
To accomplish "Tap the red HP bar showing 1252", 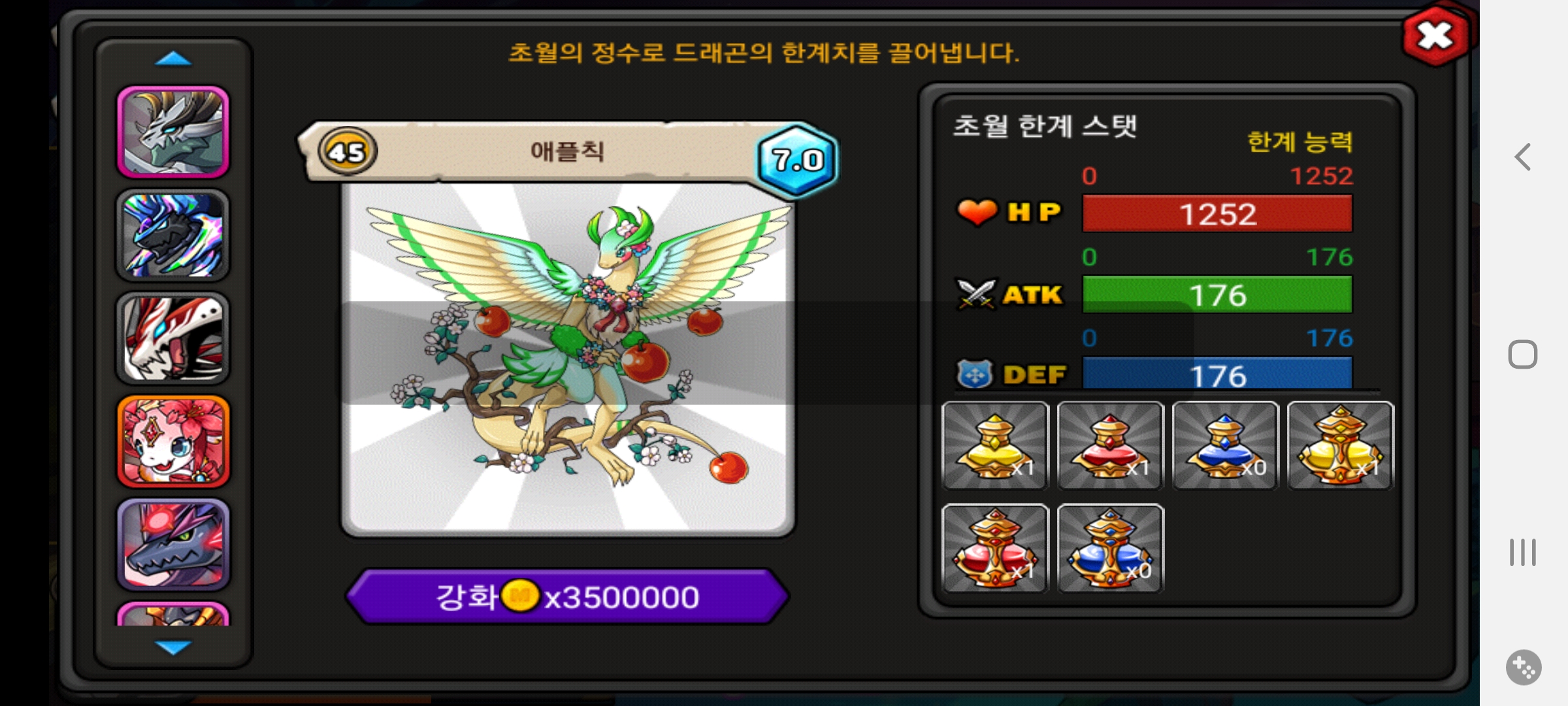I will (x=1217, y=214).
